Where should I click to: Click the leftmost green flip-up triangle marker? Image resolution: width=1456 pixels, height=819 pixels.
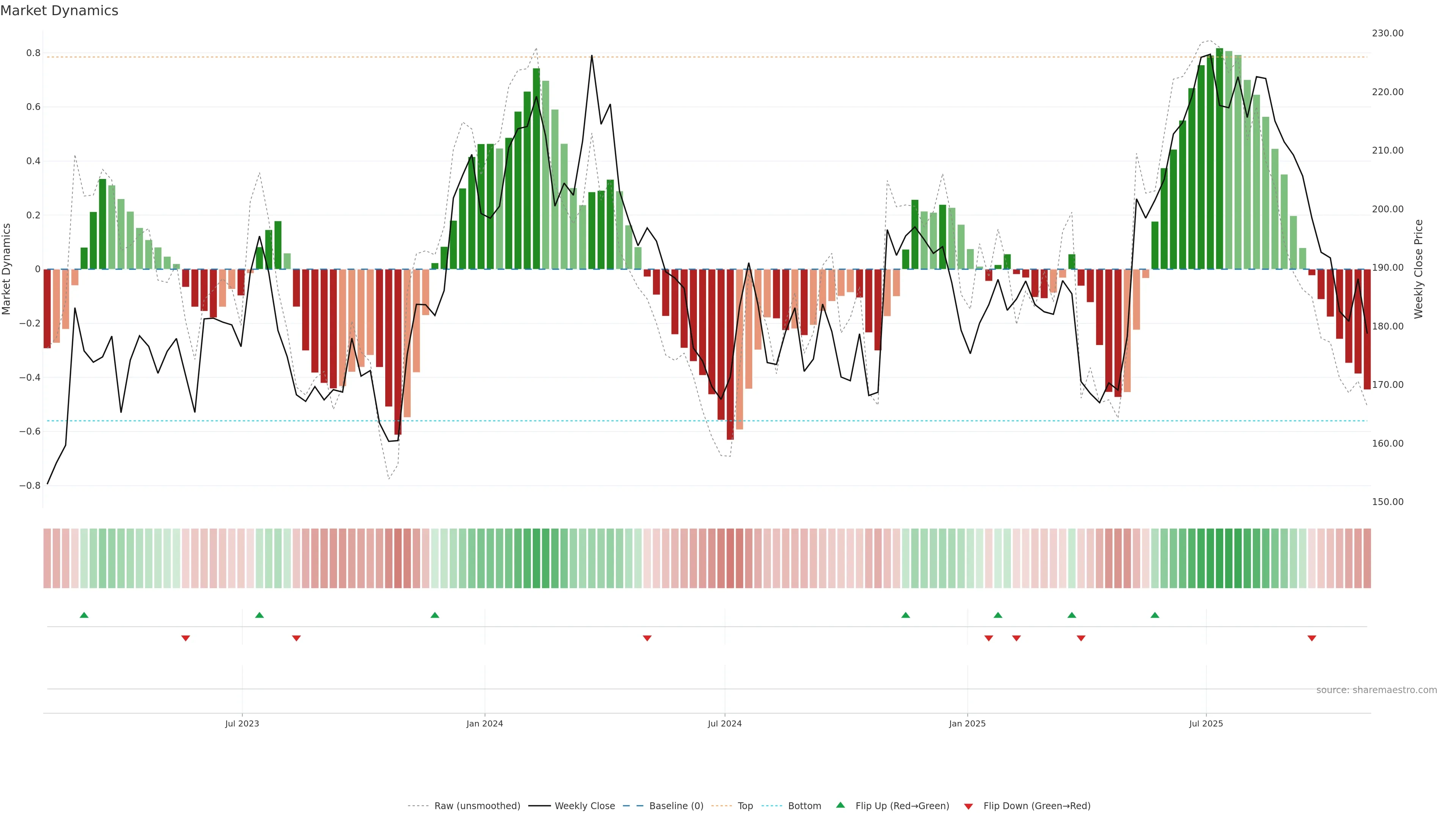[x=84, y=615]
